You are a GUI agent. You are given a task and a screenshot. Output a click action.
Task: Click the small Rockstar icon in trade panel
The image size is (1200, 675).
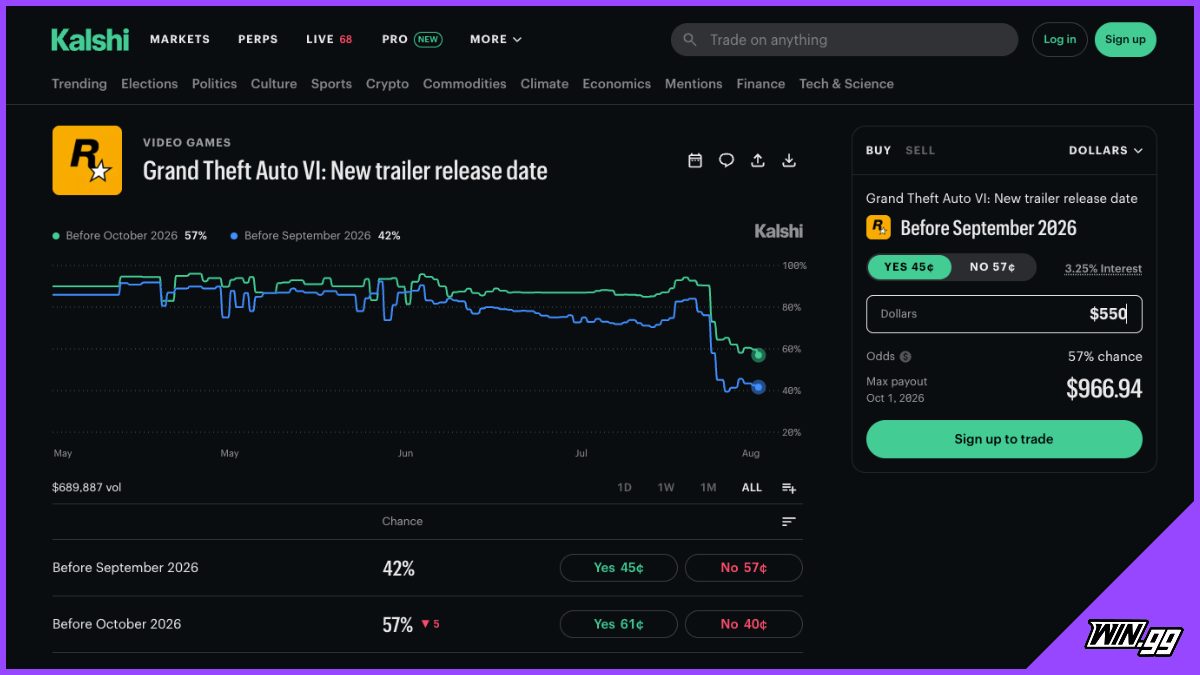click(878, 228)
